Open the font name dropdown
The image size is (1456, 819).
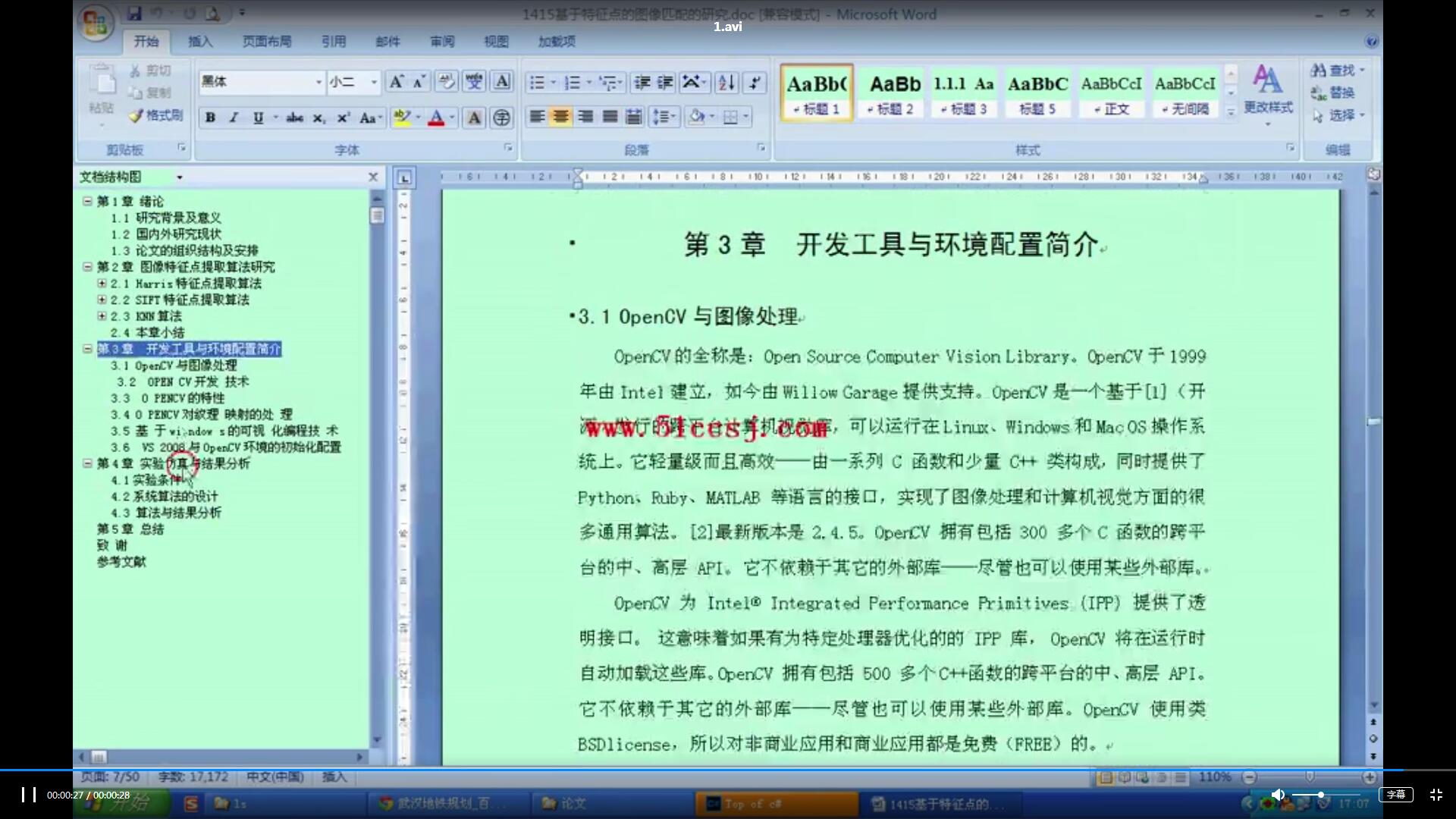click(318, 82)
